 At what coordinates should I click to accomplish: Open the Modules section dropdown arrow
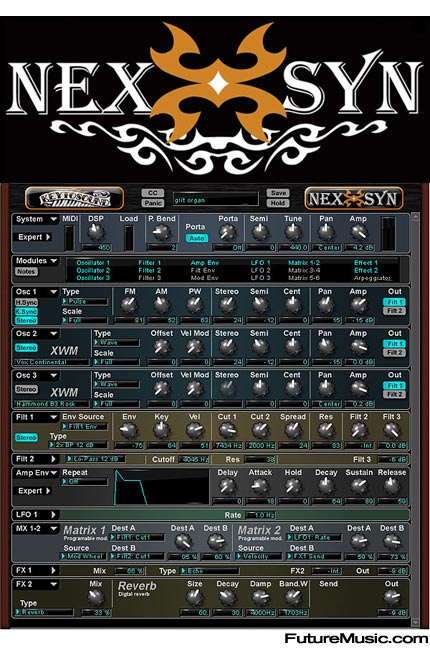tap(54, 261)
